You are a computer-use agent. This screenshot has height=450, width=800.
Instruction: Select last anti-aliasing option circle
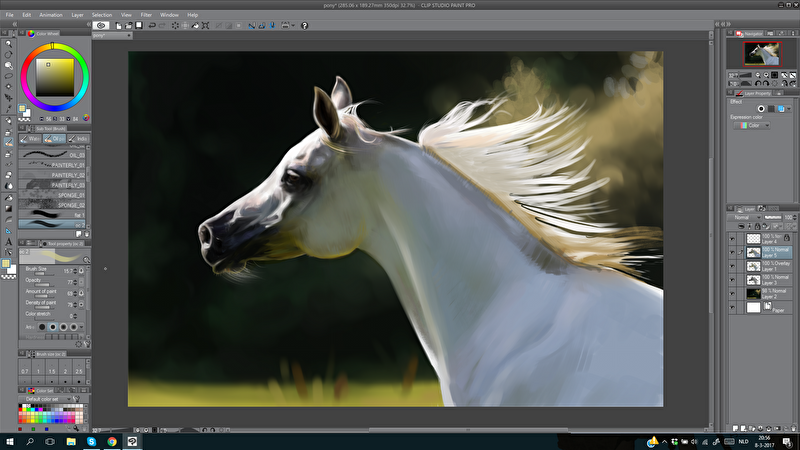pyautogui.click(x=73, y=327)
